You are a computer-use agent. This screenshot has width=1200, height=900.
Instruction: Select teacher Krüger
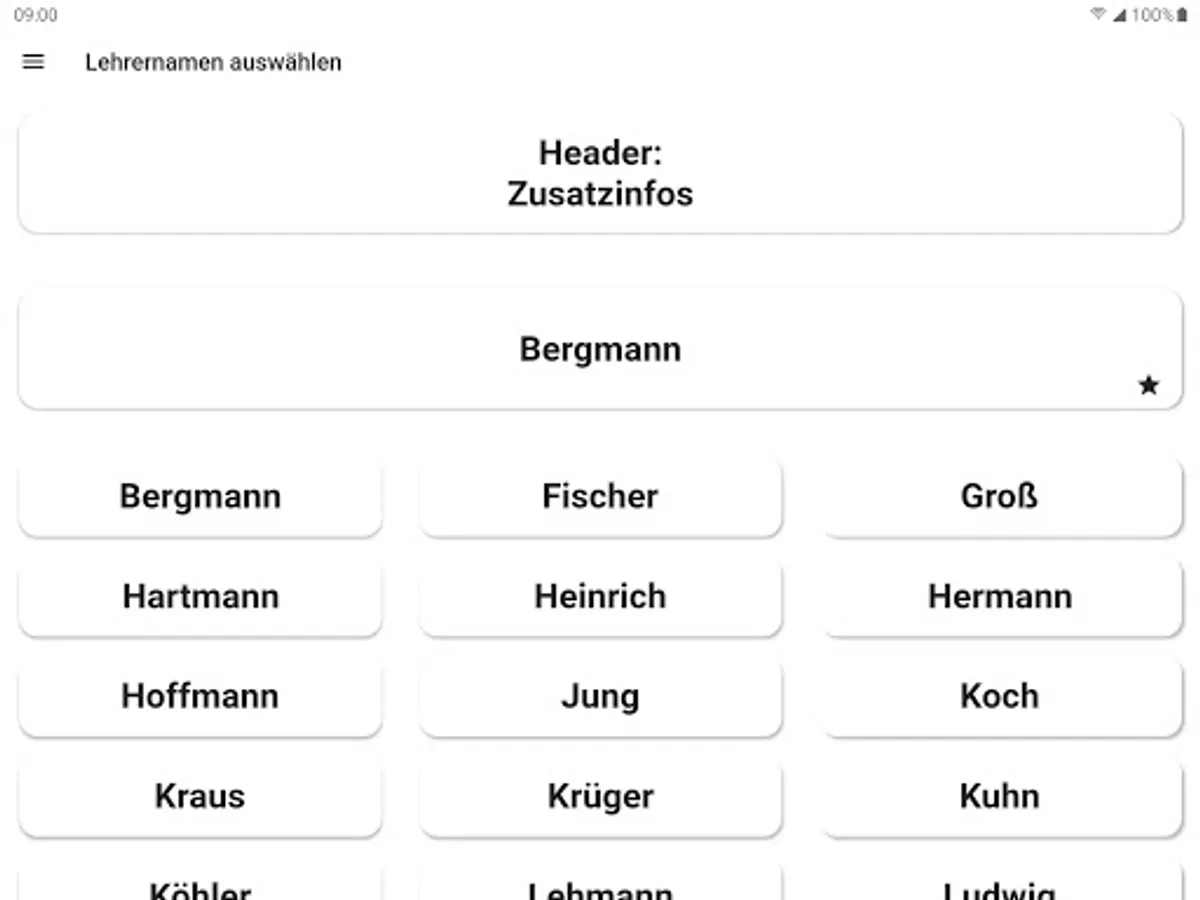tap(600, 797)
